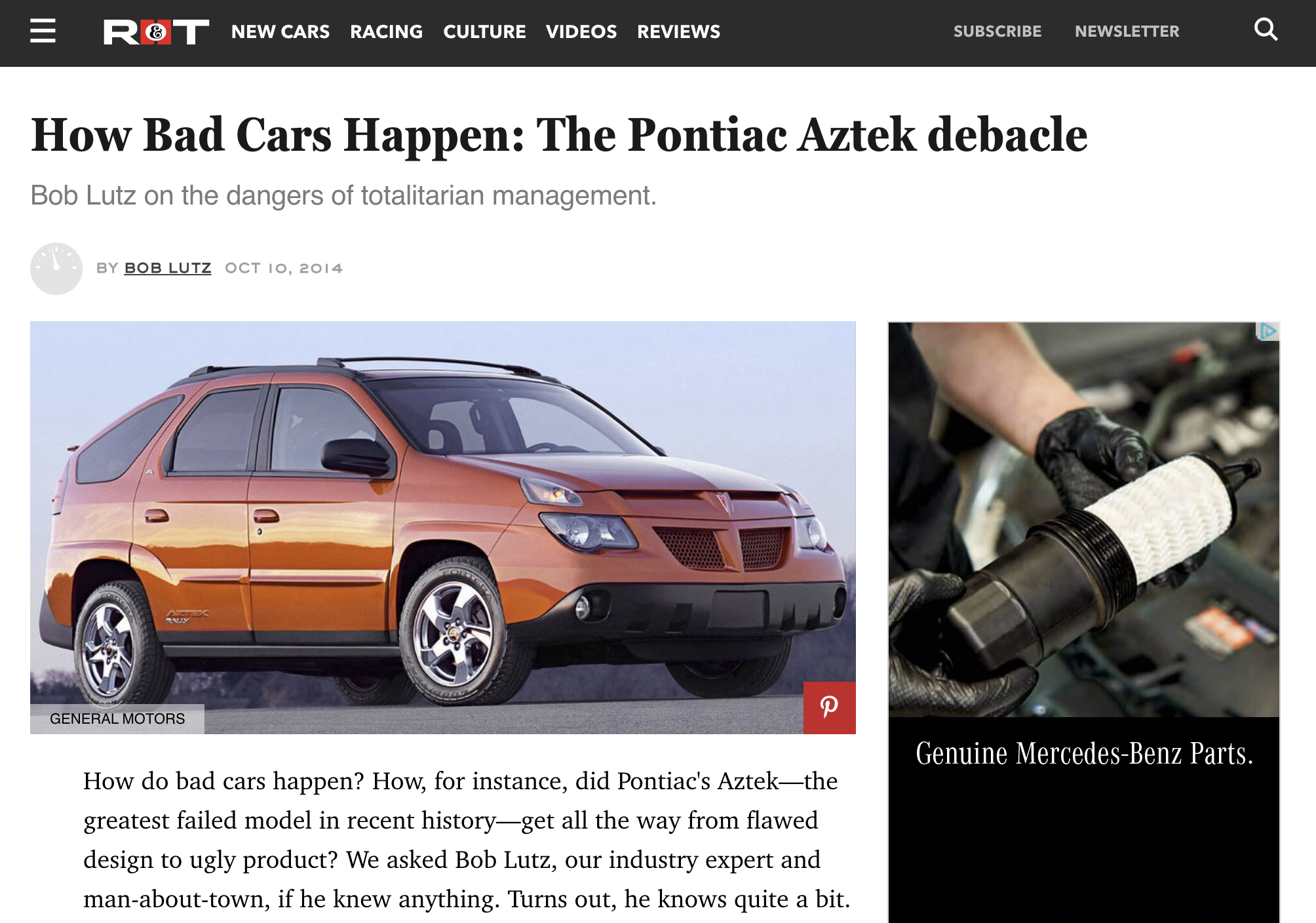Click the Newsletter link
Viewport: 1316px width, 923px height.
[1127, 31]
